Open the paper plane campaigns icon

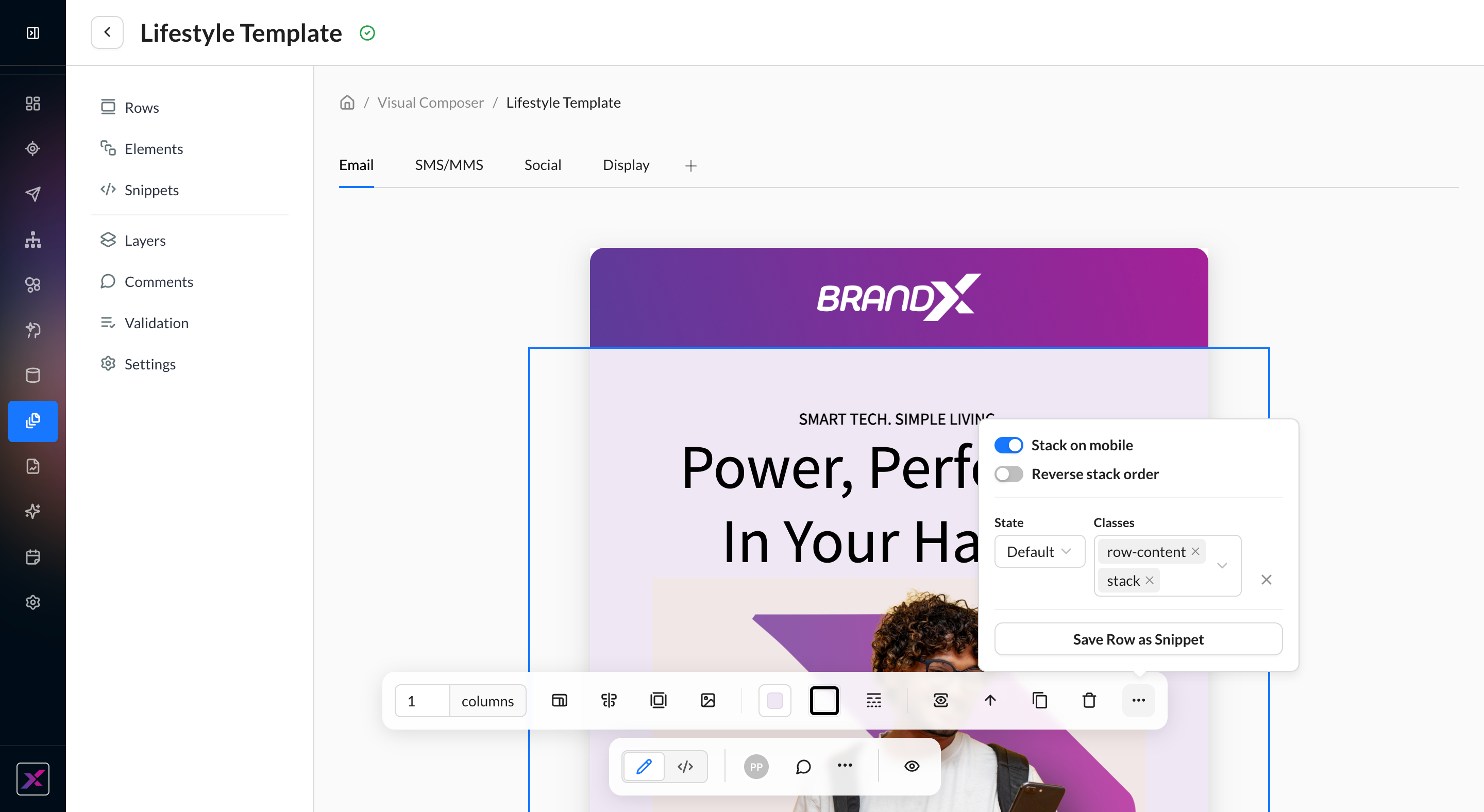[33, 194]
